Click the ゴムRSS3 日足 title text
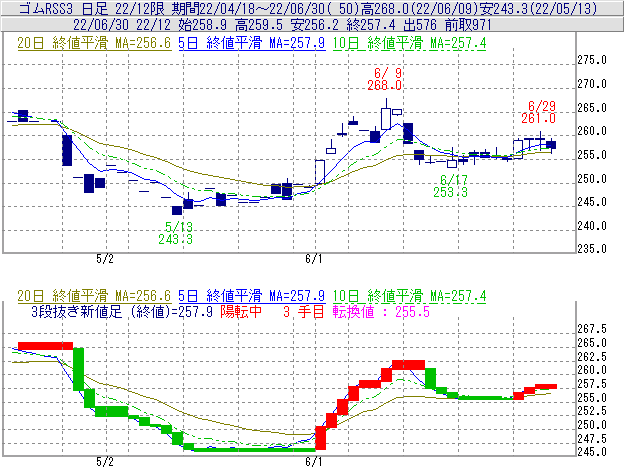Viewport: 624px width, 475px height. click(x=63, y=8)
